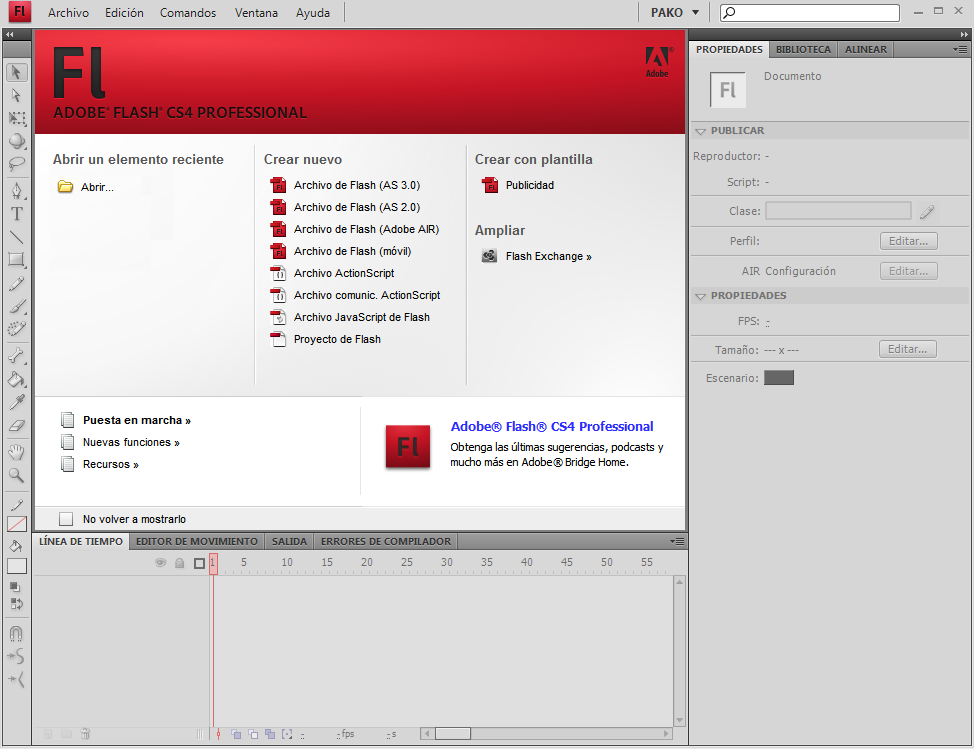974x749 pixels.
Task: Toggle show all layers as outlines
Action: coord(199,563)
